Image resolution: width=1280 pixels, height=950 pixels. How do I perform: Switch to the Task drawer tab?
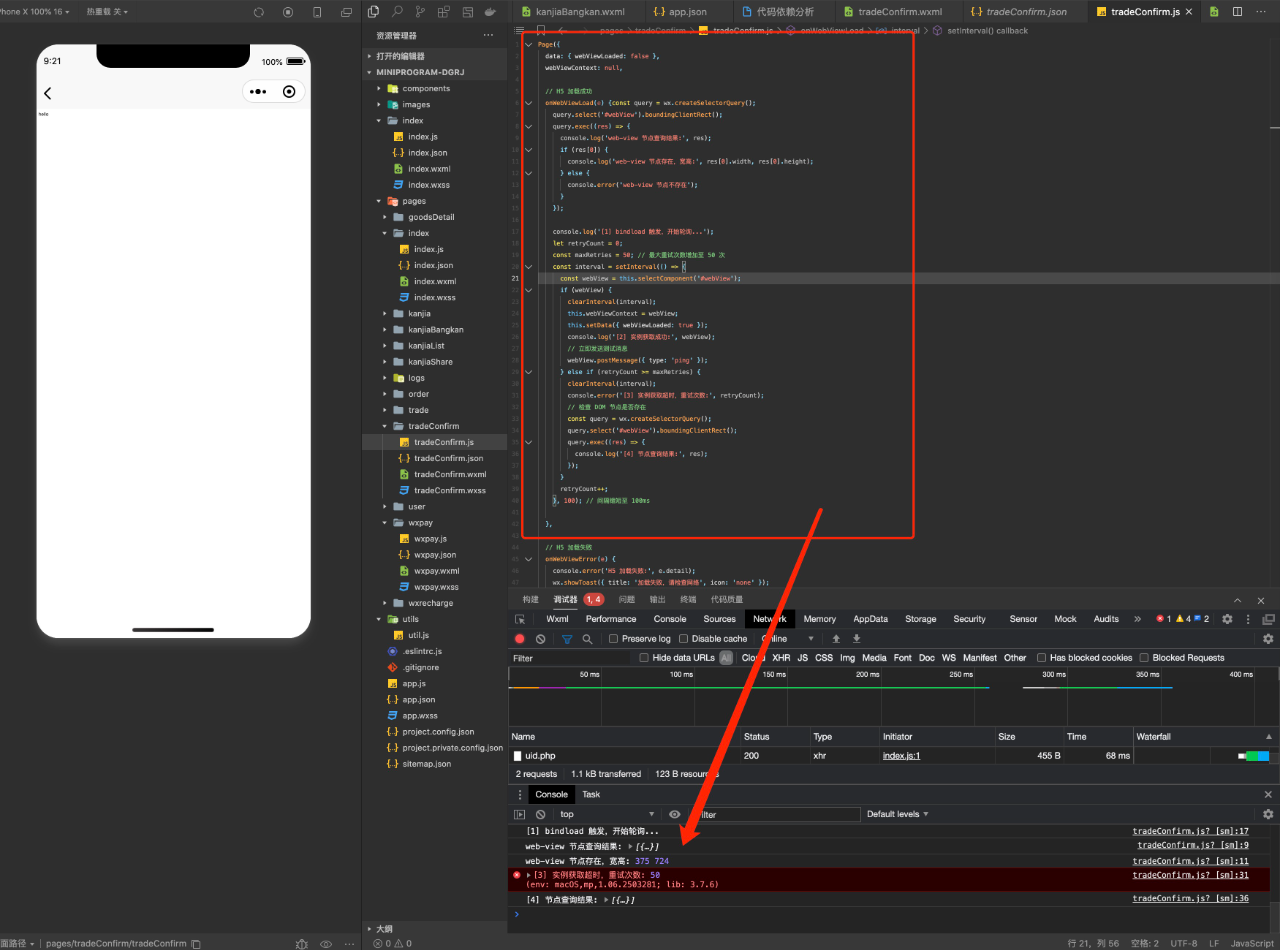click(x=591, y=794)
